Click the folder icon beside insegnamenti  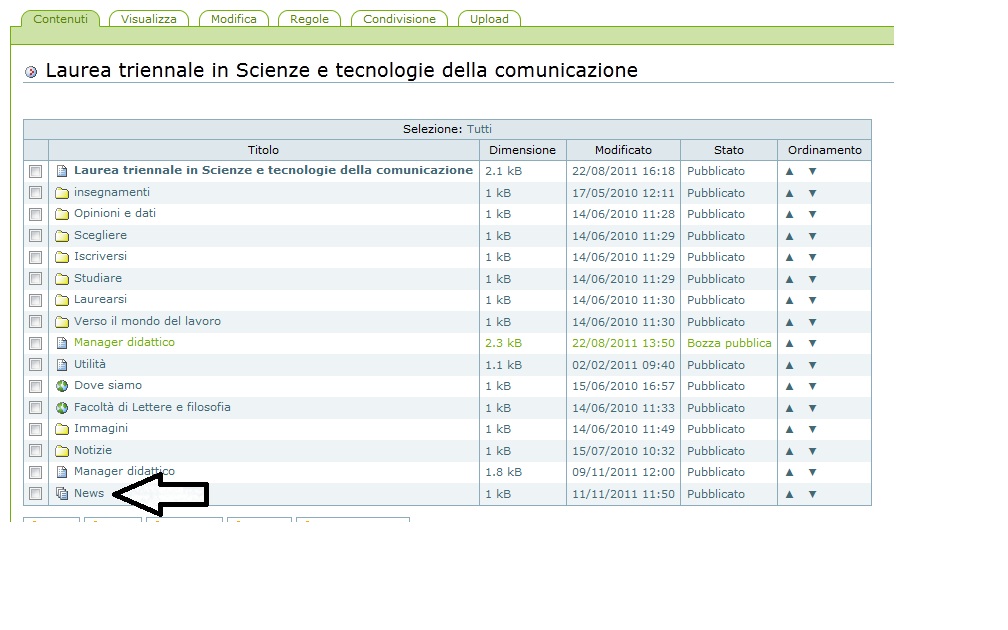(62, 193)
